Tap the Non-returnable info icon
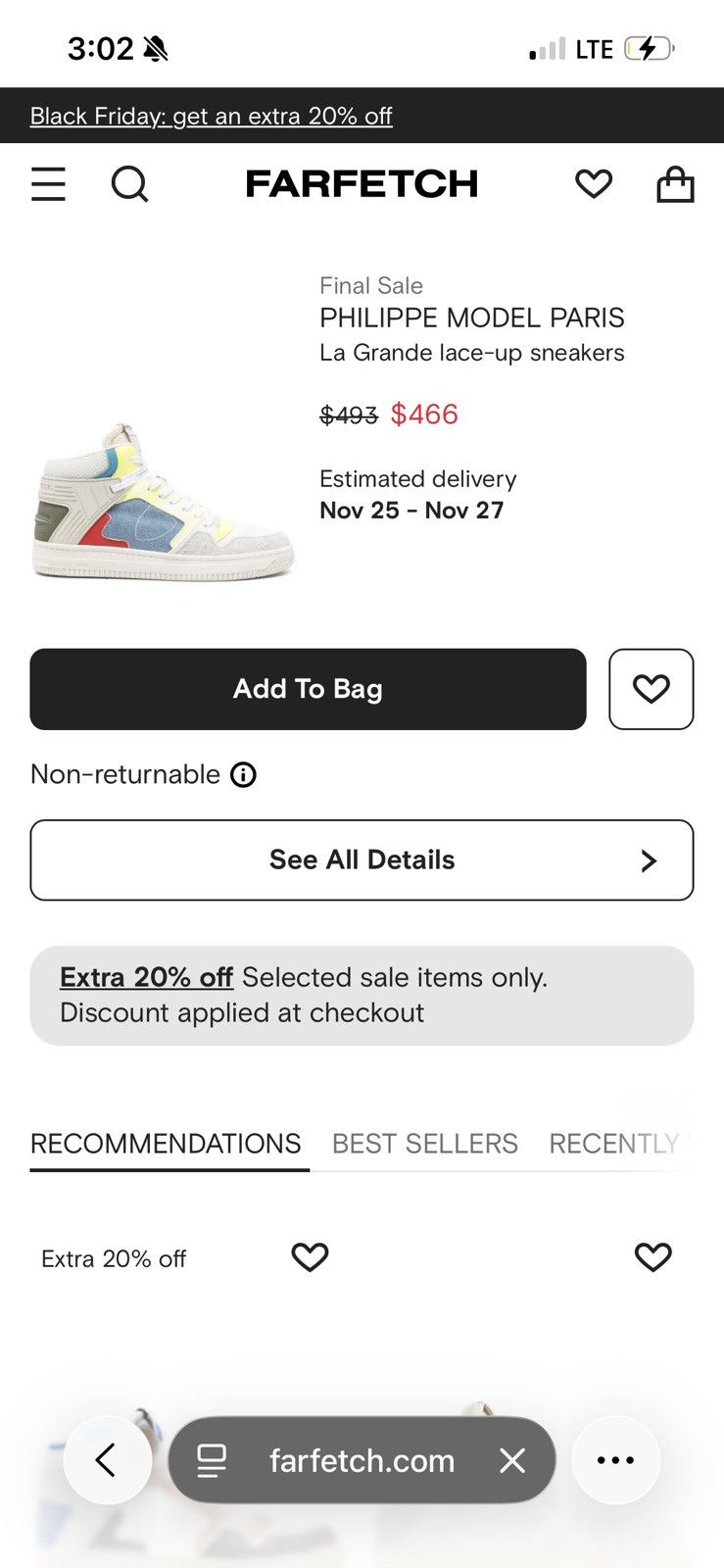Screen dimensions: 724x1568 [243, 775]
